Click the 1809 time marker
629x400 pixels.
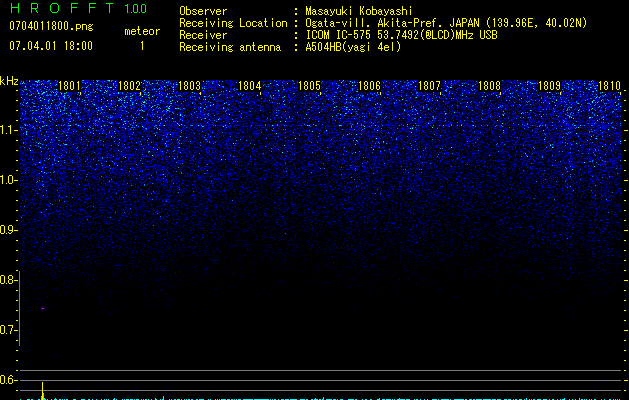[549, 86]
